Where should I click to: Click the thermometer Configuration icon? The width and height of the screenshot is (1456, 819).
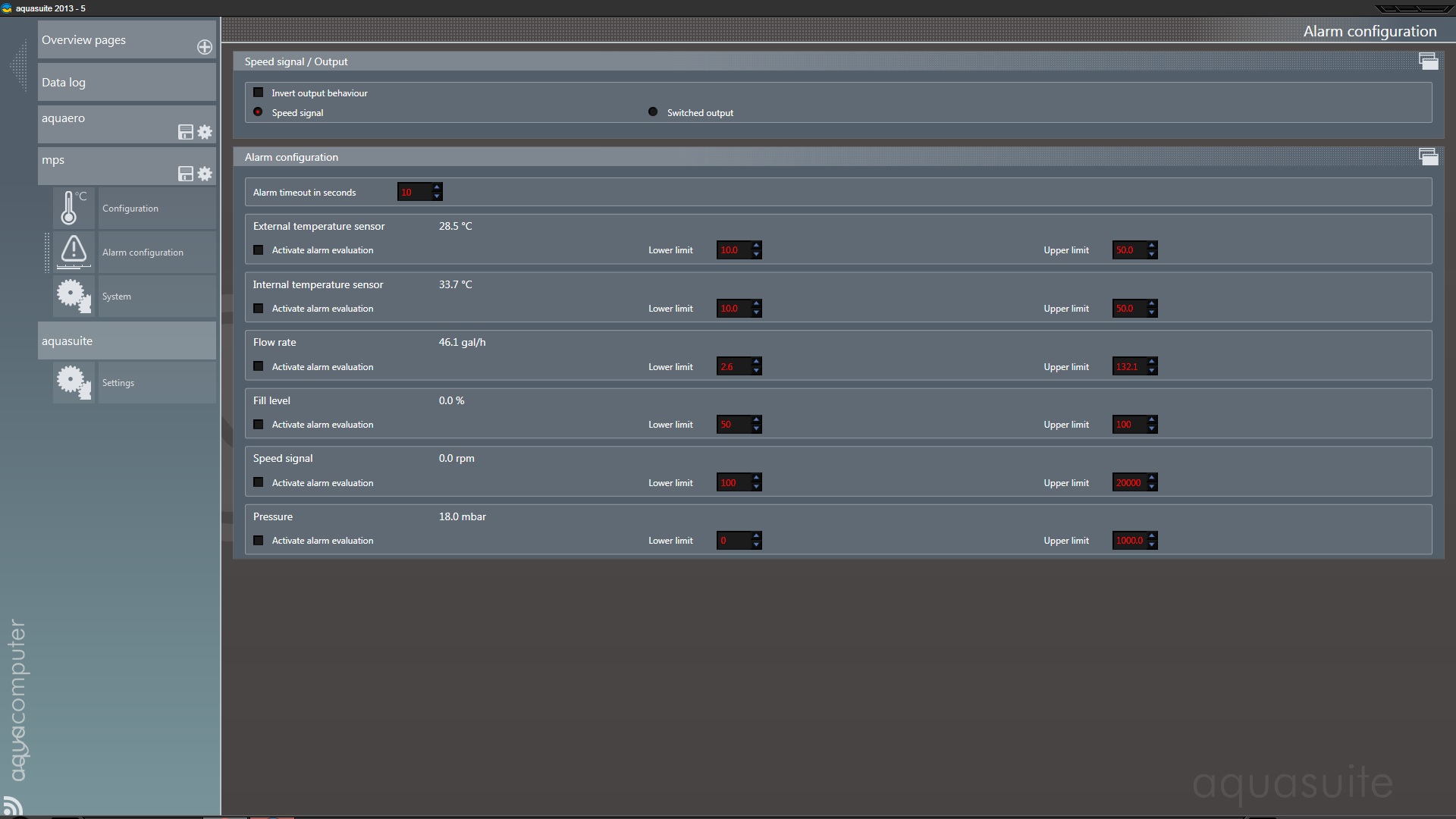(74, 208)
